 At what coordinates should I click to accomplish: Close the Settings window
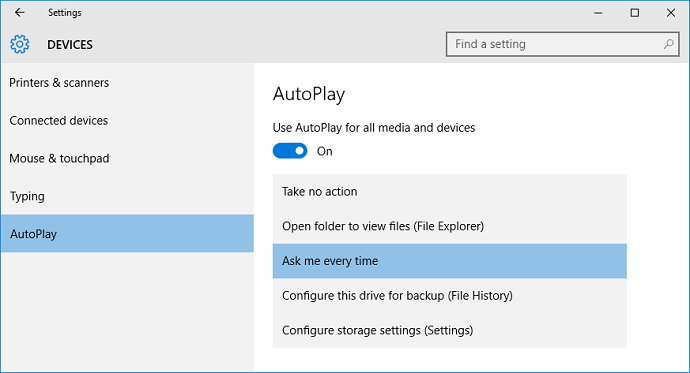tap(671, 13)
